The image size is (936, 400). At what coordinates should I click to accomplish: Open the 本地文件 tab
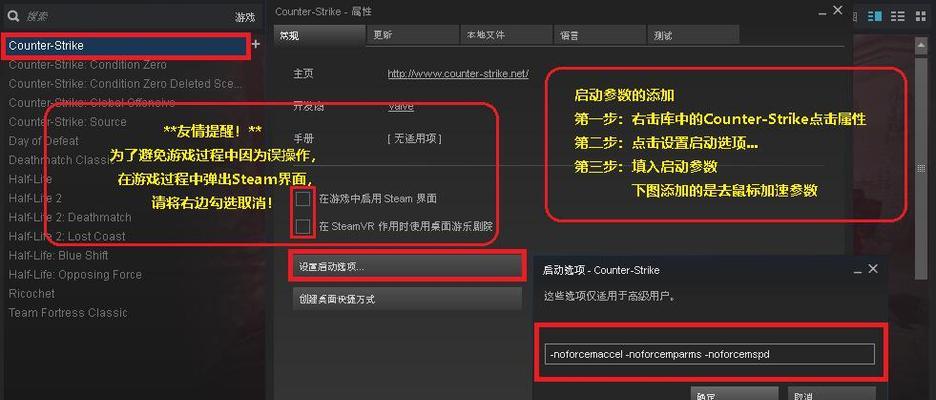[x=506, y=35]
